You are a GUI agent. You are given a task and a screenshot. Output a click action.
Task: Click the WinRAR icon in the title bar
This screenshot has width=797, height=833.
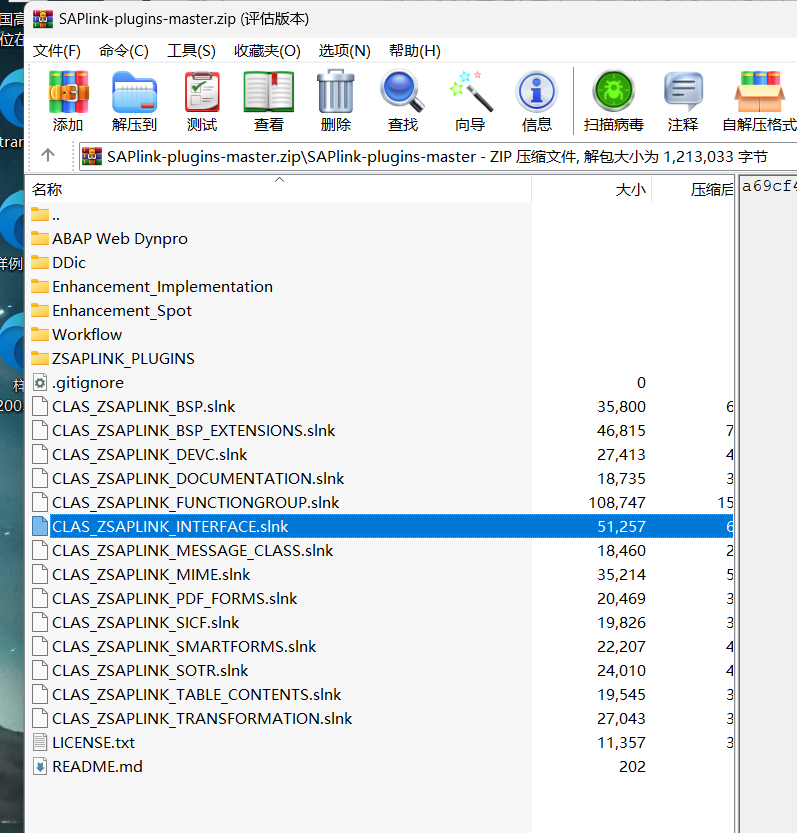(43, 19)
